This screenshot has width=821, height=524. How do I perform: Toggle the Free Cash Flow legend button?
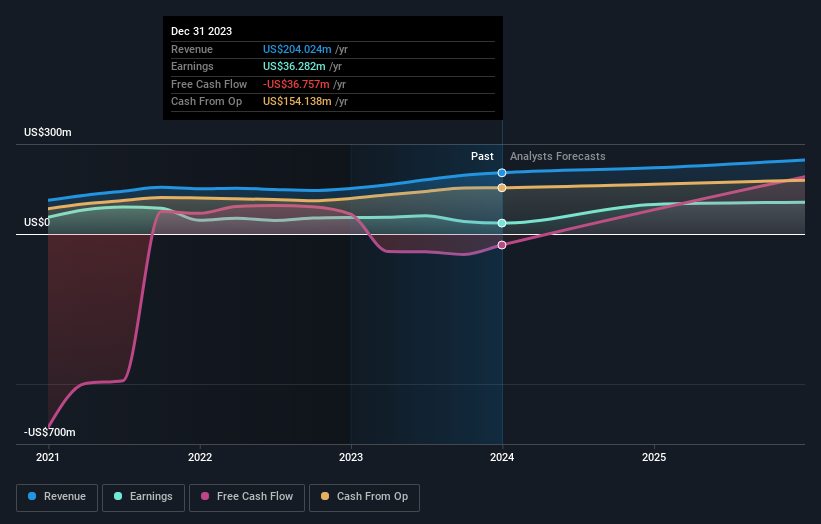point(247,497)
